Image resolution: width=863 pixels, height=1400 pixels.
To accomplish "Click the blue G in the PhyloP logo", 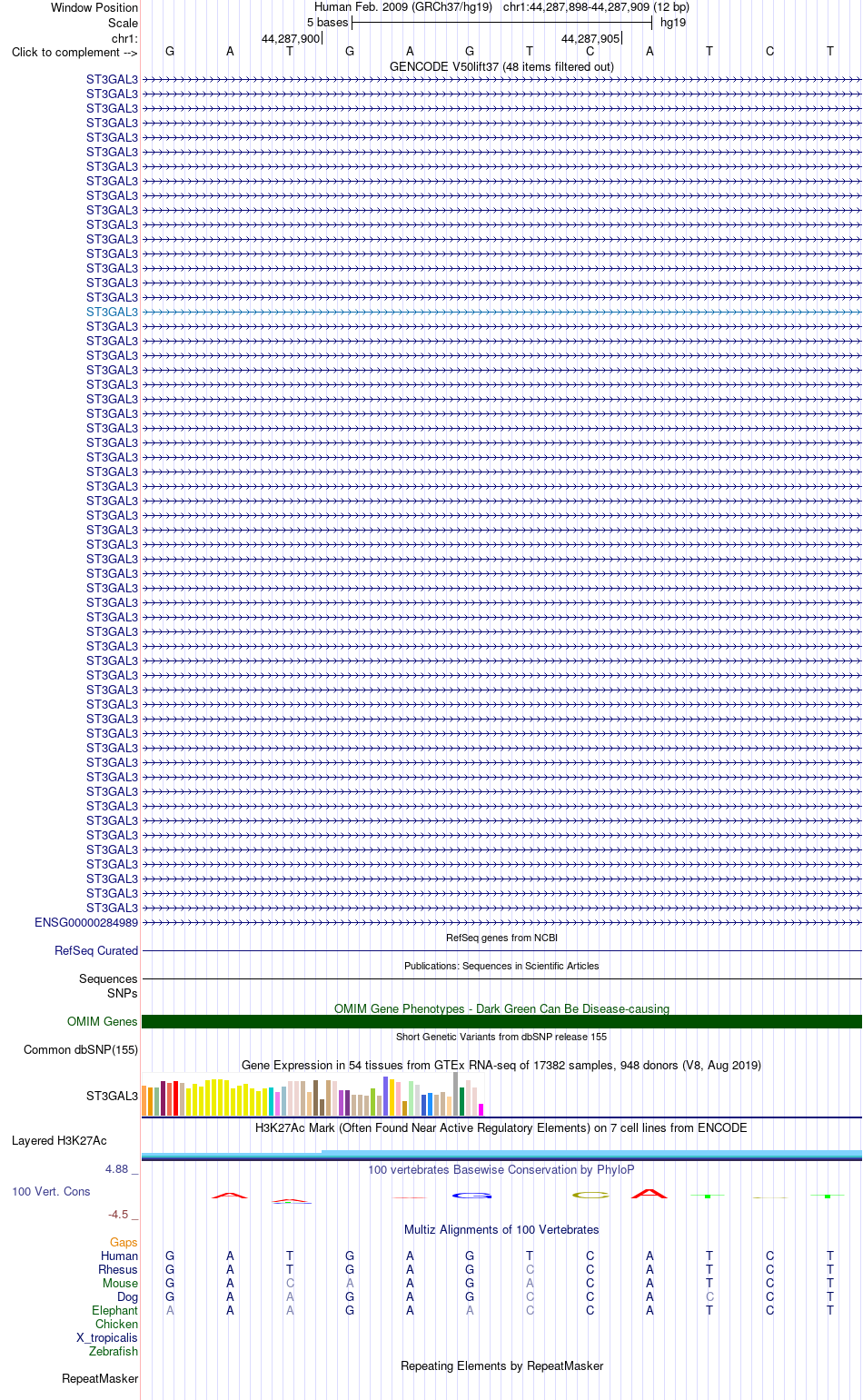I will (471, 1195).
